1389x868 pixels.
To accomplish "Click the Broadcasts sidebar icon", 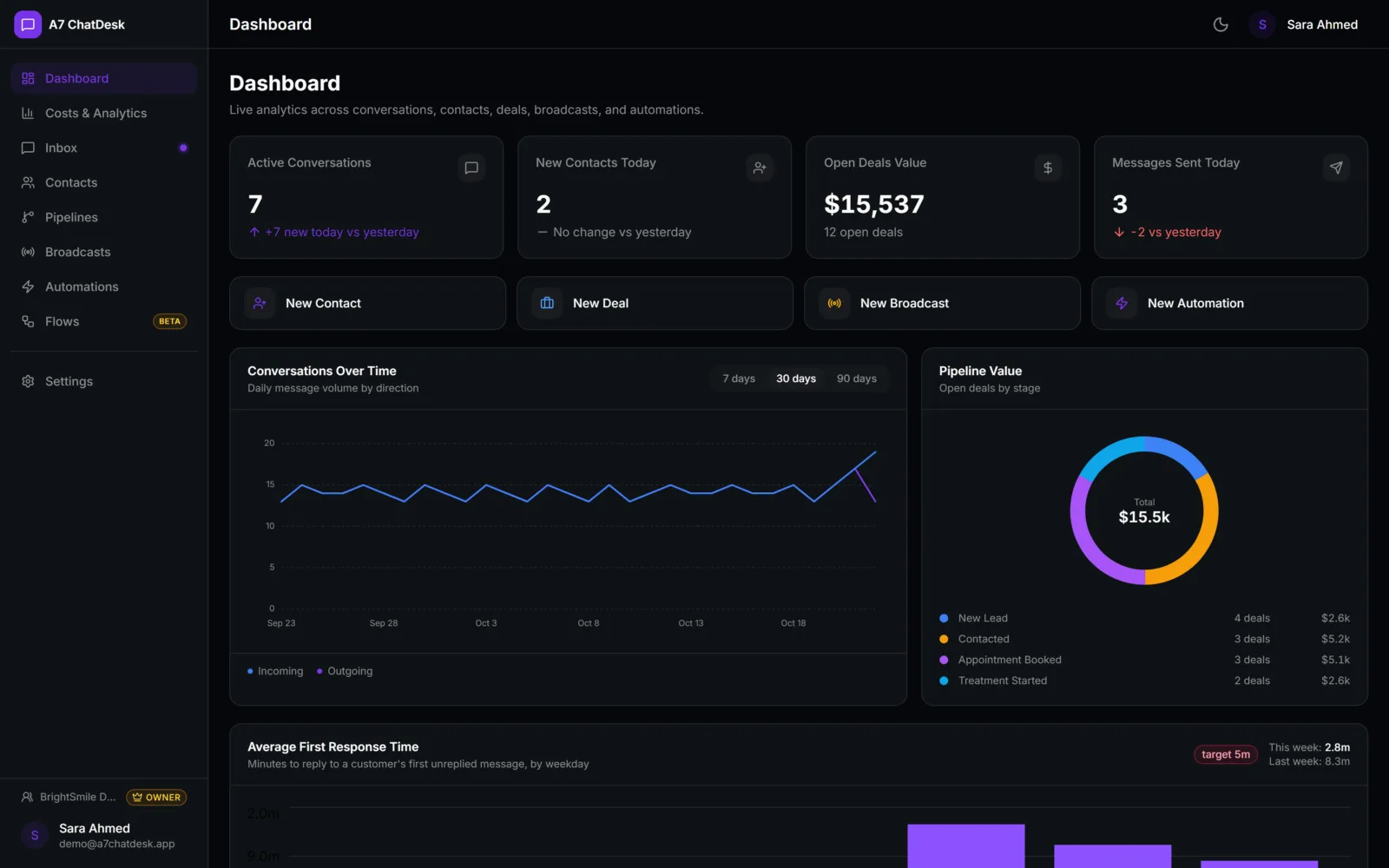I will [x=28, y=252].
